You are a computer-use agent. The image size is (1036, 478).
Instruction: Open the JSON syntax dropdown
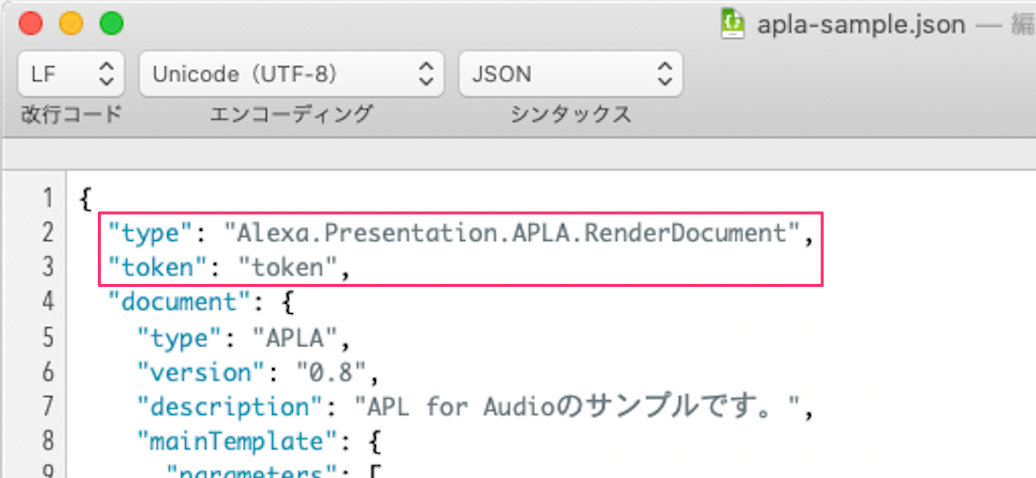pyautogui.click(x=571, y=74)
